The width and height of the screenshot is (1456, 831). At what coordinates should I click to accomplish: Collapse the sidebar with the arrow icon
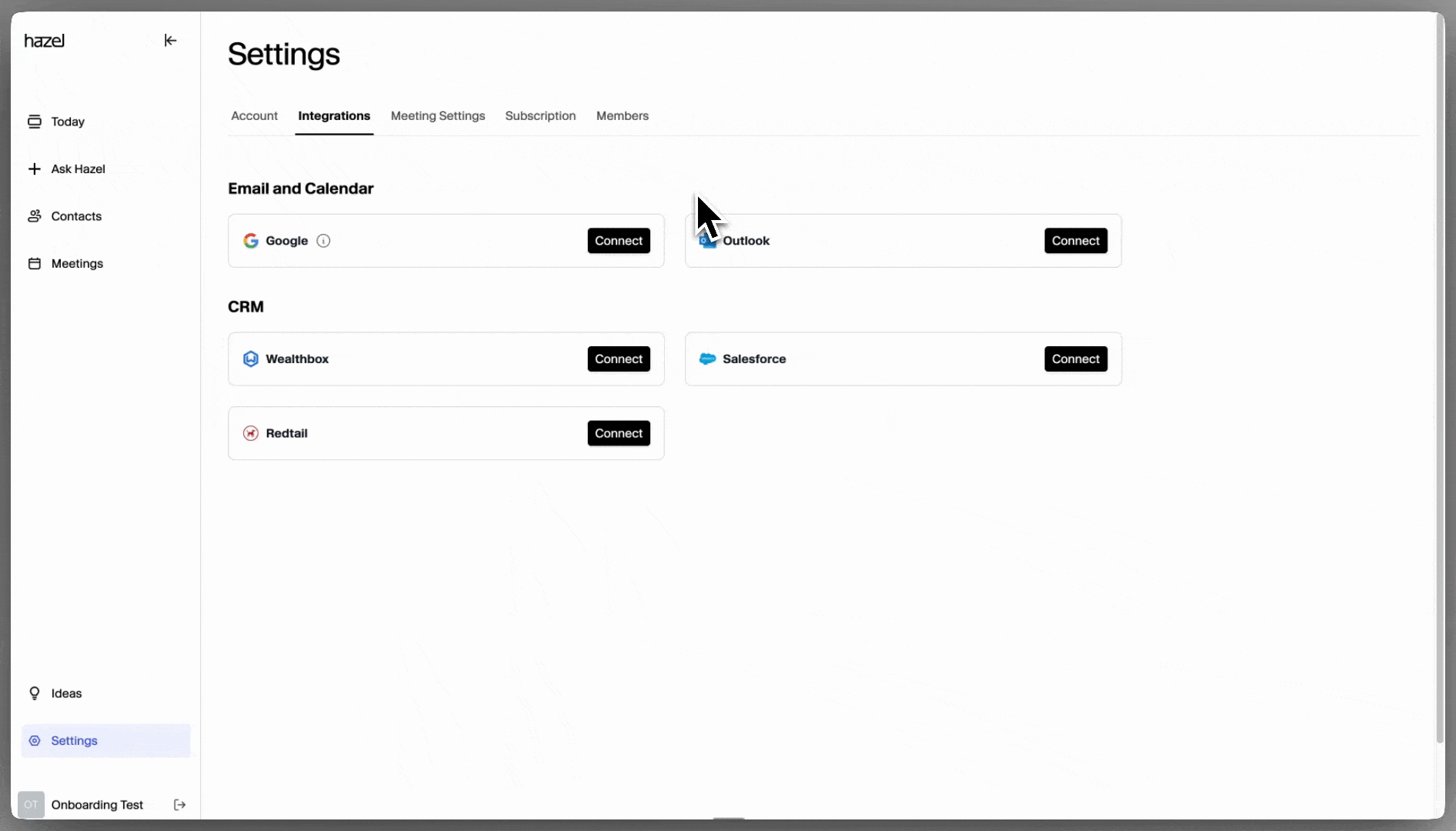pyautogui.click(x=170, y=40)
